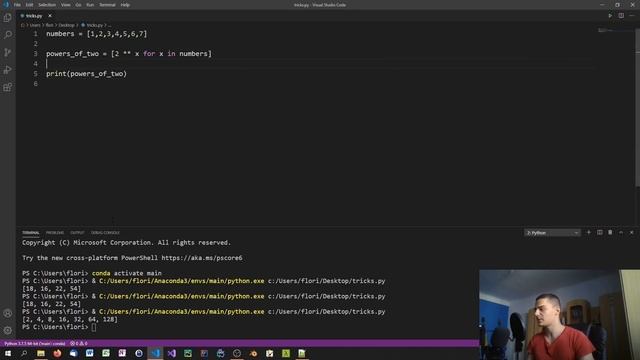Screen dimensions: 640x360
Task: Follow the https://aka.ms/pscore6 link in terminal
Action: coord(202,258)
